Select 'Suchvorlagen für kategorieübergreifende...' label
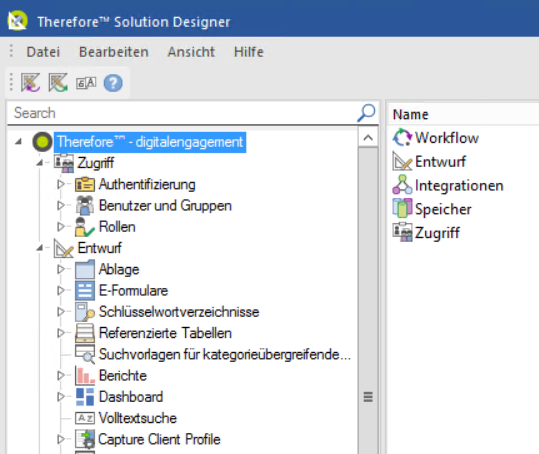Viewport: 539px width, 454px height. [224, 354]
